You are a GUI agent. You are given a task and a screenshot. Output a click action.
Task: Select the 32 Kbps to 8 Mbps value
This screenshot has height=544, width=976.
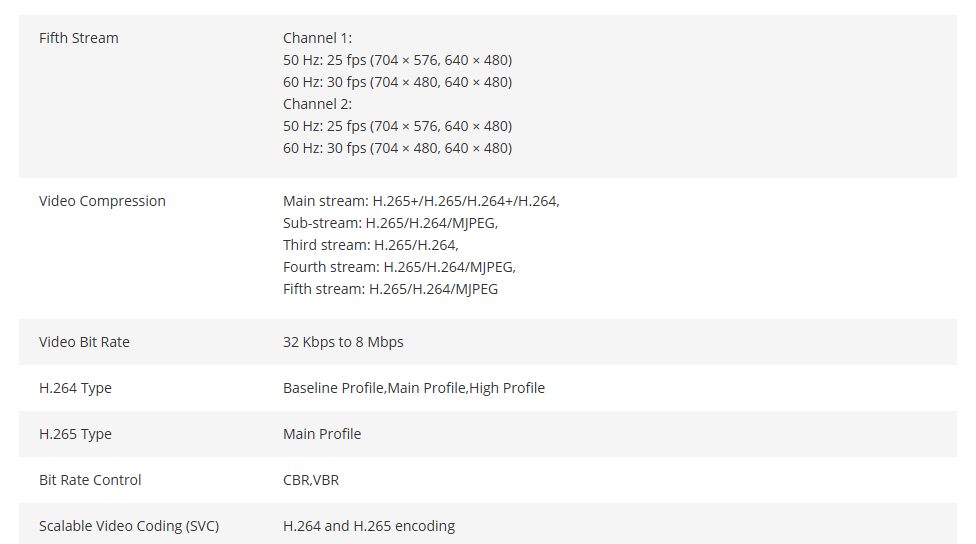[343, 342]
